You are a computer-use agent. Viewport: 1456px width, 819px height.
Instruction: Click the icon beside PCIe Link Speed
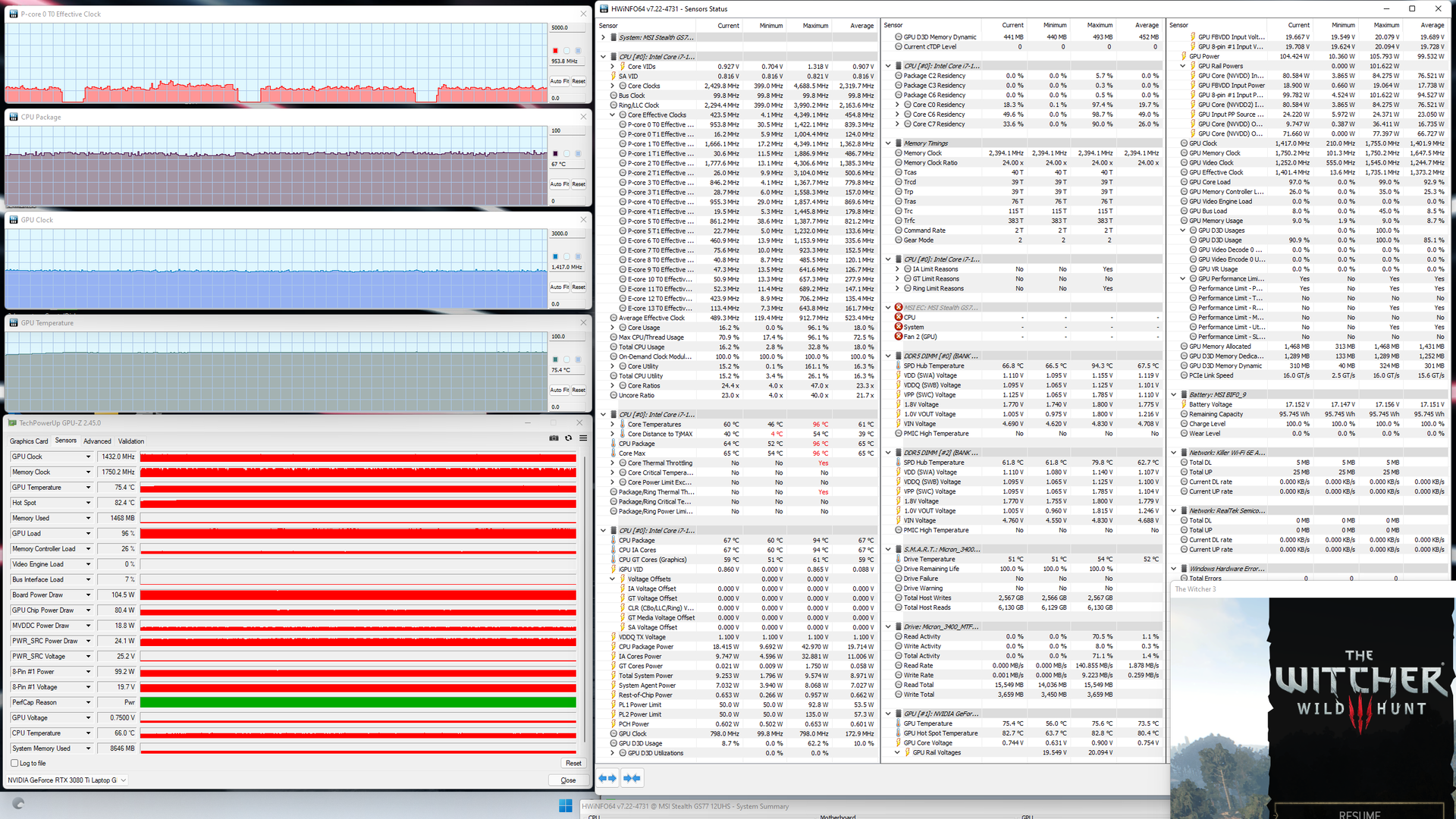pyautogui.click(x=1184, y=375)
